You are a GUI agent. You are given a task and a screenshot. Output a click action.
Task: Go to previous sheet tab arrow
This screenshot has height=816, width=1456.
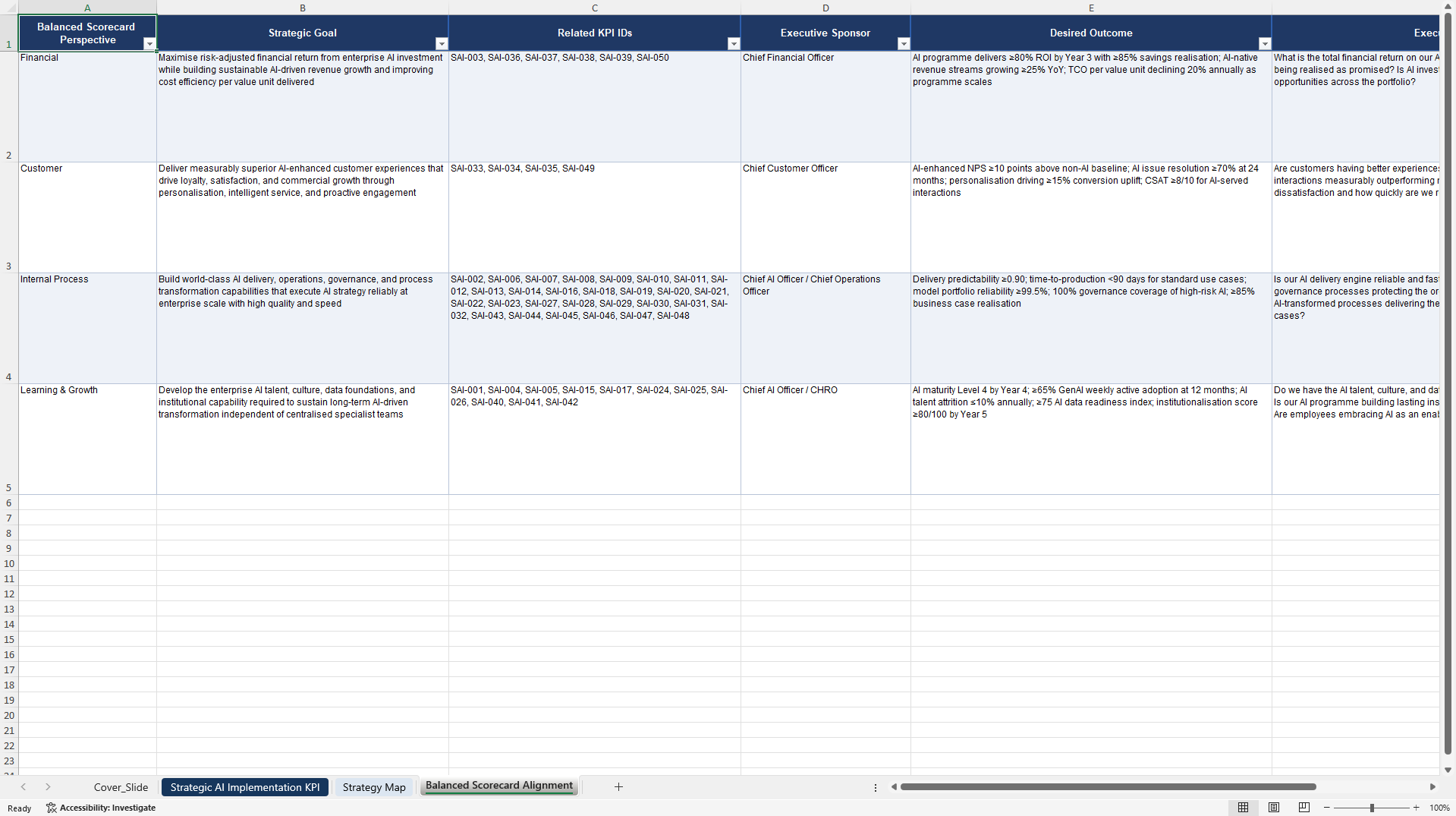(x=24, y=787)
